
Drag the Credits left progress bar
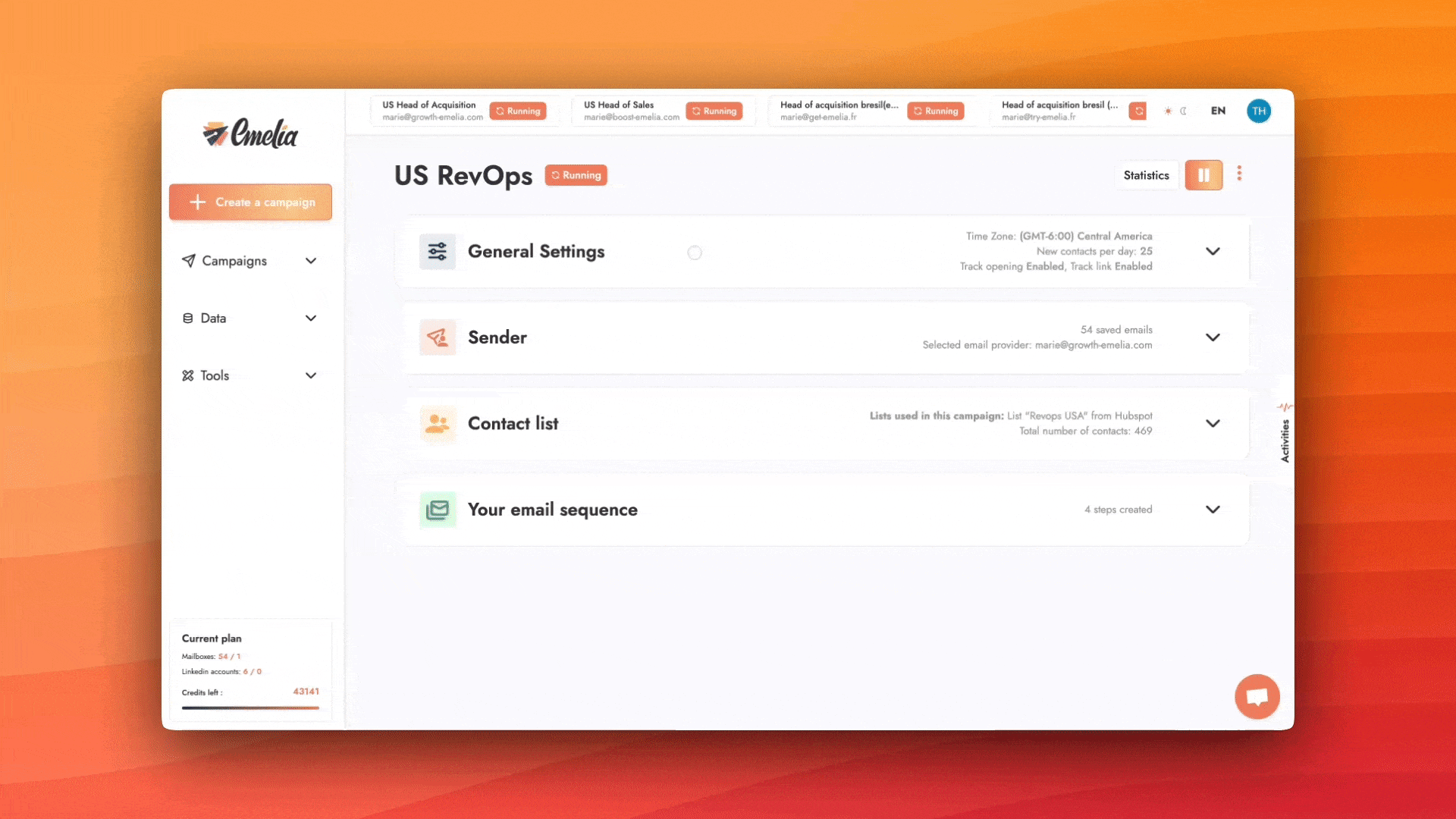coord(250,707)
